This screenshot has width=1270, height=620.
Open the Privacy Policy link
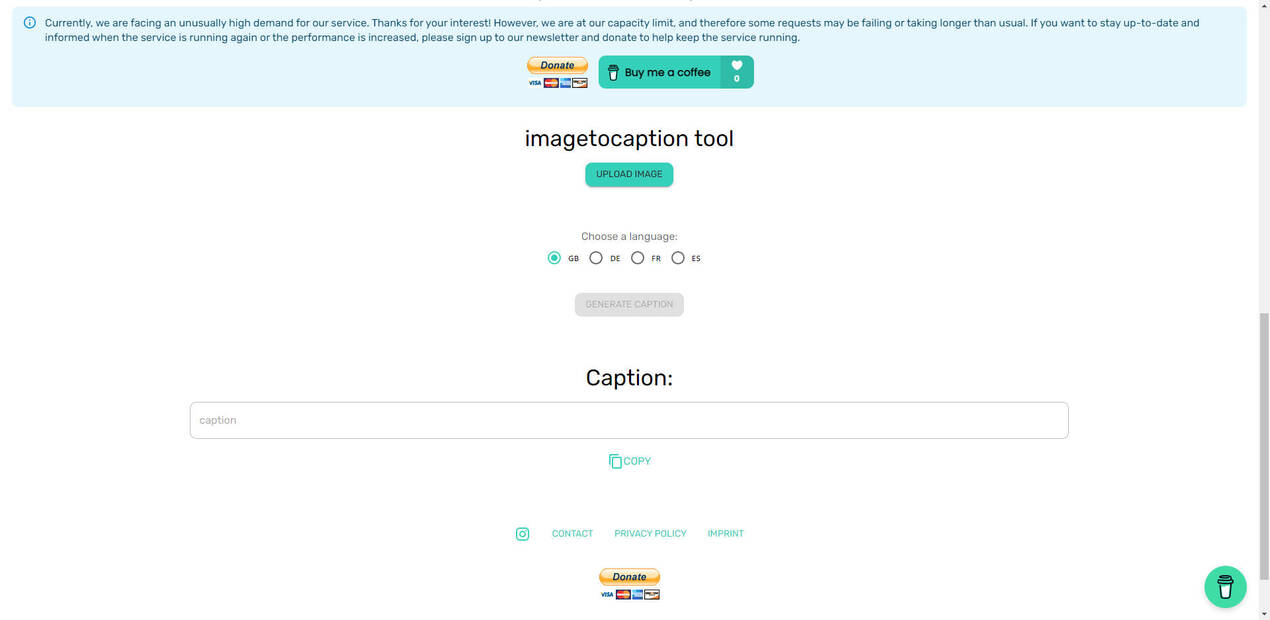tap(649, 533)
